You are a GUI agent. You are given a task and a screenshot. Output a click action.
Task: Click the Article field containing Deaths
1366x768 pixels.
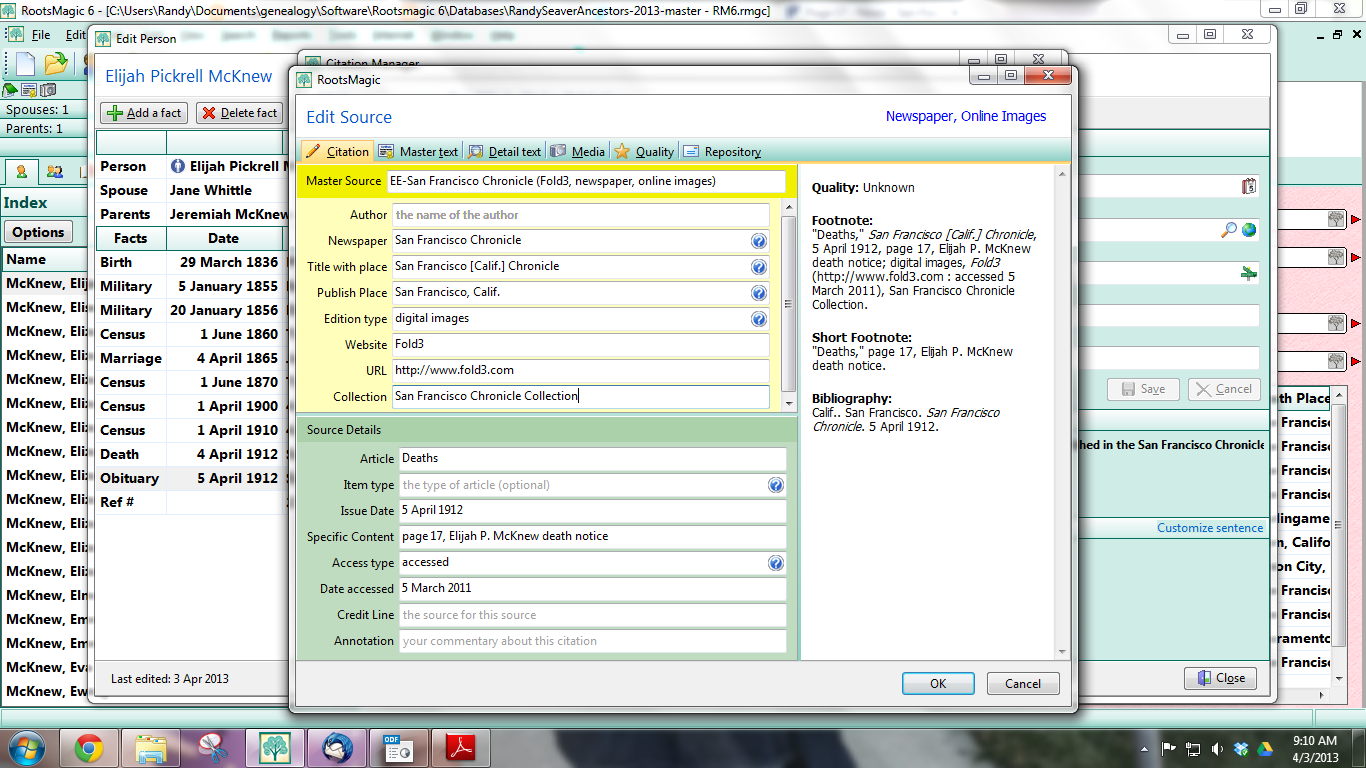click(592, 459)
